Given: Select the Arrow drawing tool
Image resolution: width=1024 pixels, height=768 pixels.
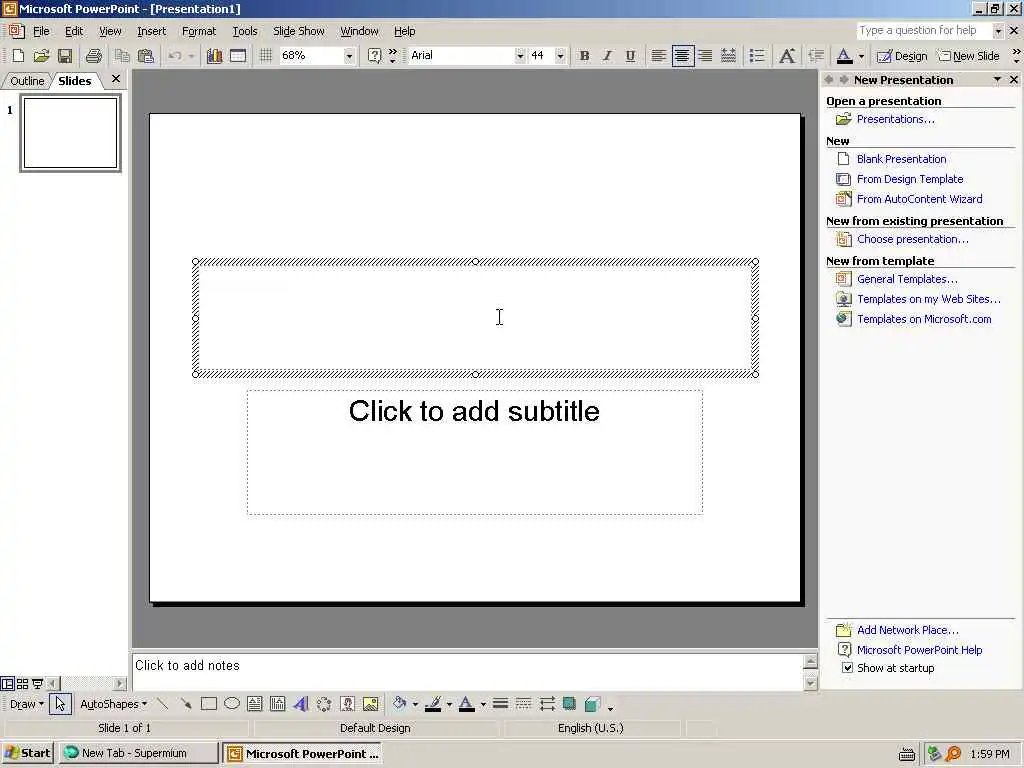Looking at the screenshot, I should [x=185, y=703].
